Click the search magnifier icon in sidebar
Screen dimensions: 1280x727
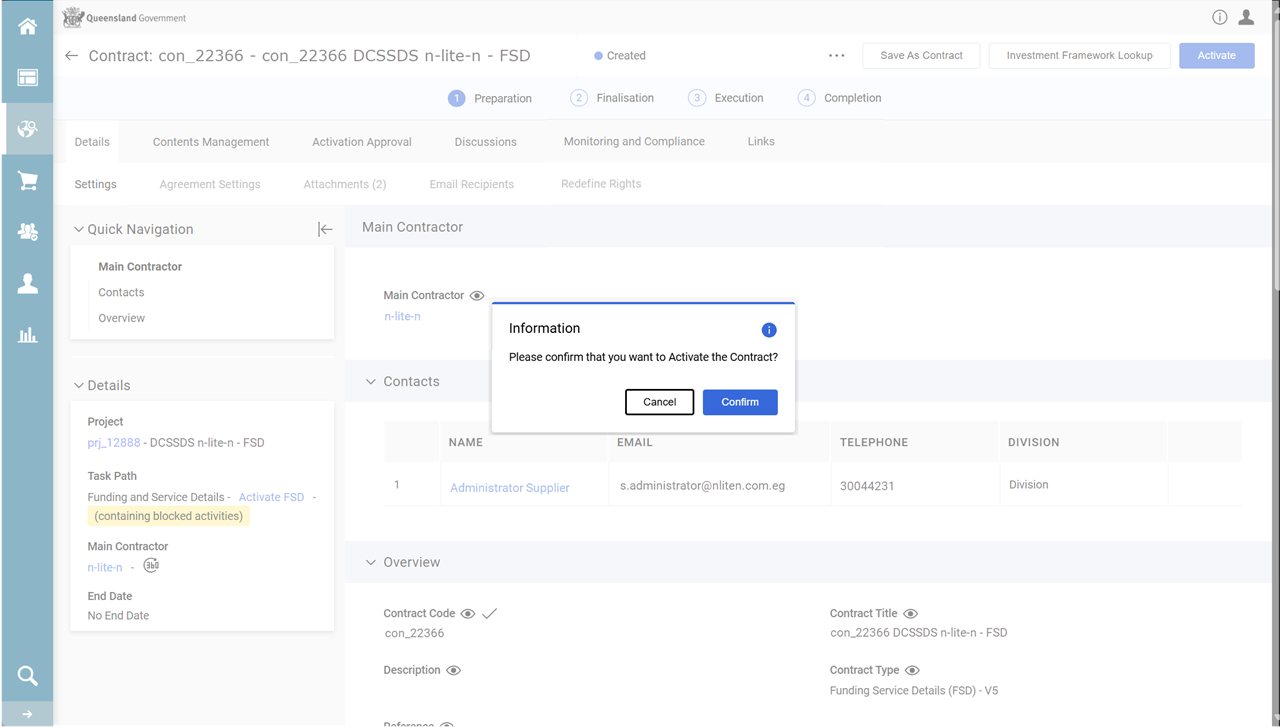tap(27, 676)
